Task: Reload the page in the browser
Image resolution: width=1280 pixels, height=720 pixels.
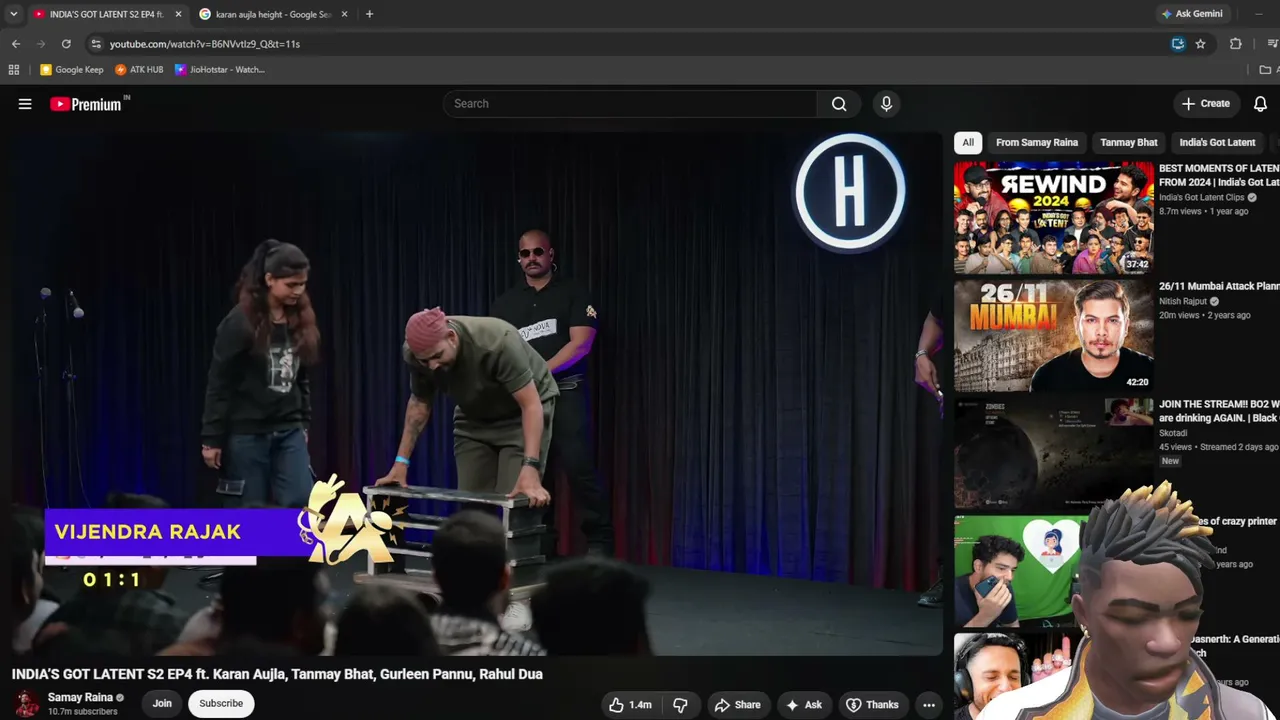Action: pyautogui.click(x=66, y=44)
